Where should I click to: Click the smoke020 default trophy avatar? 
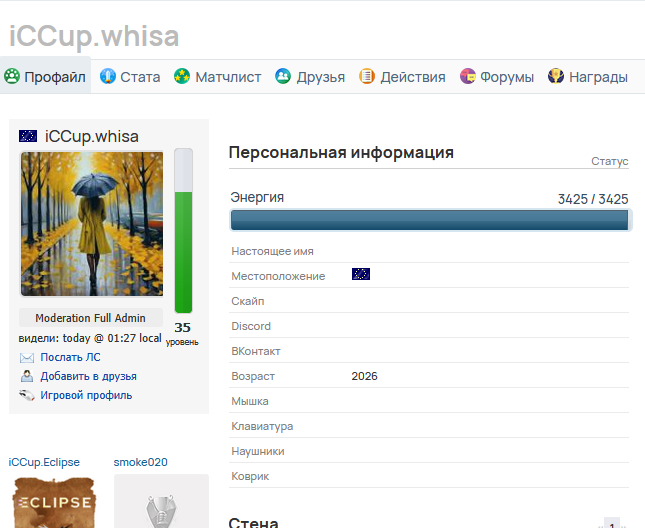click(161, 502)
